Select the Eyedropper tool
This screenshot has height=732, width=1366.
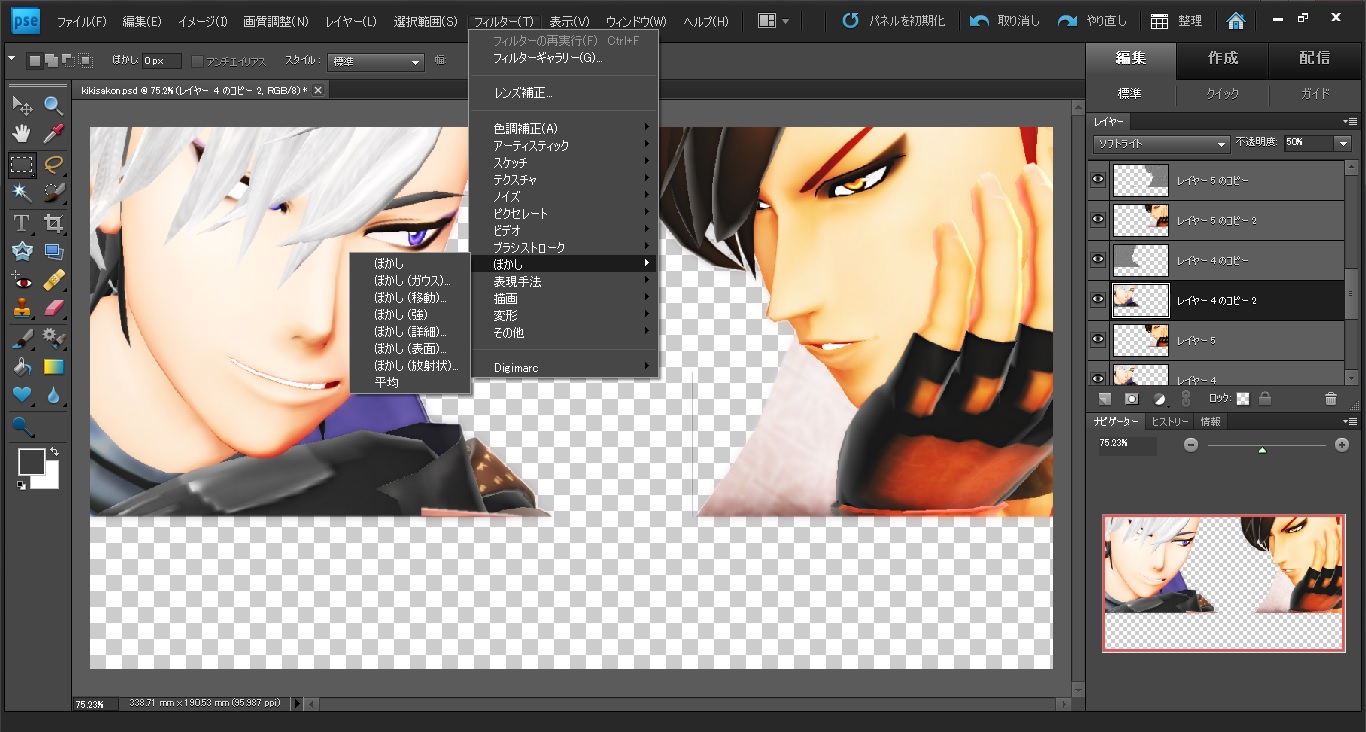[54, 133]
